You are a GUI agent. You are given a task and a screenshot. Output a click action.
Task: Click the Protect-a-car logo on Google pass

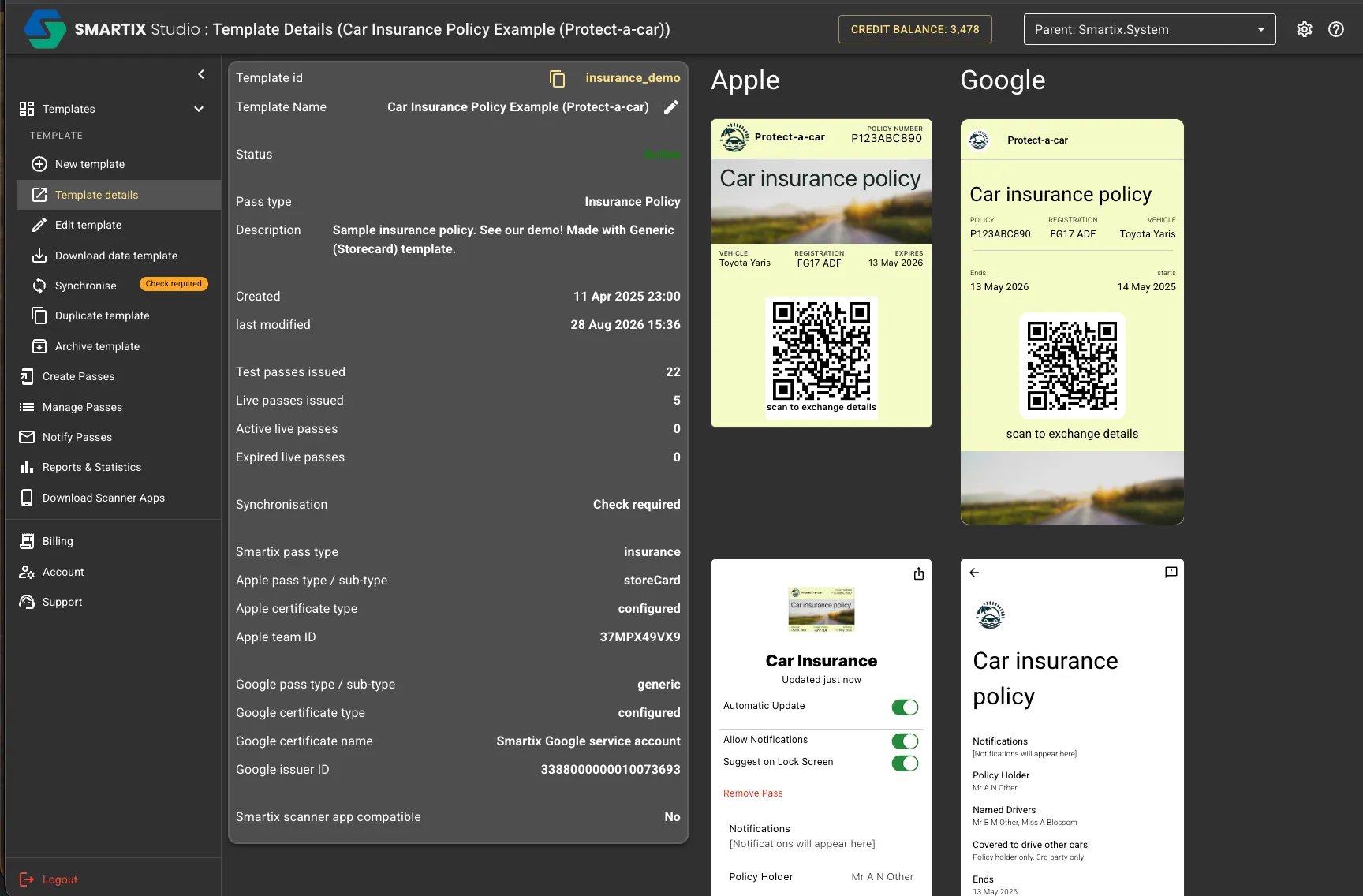979,140
